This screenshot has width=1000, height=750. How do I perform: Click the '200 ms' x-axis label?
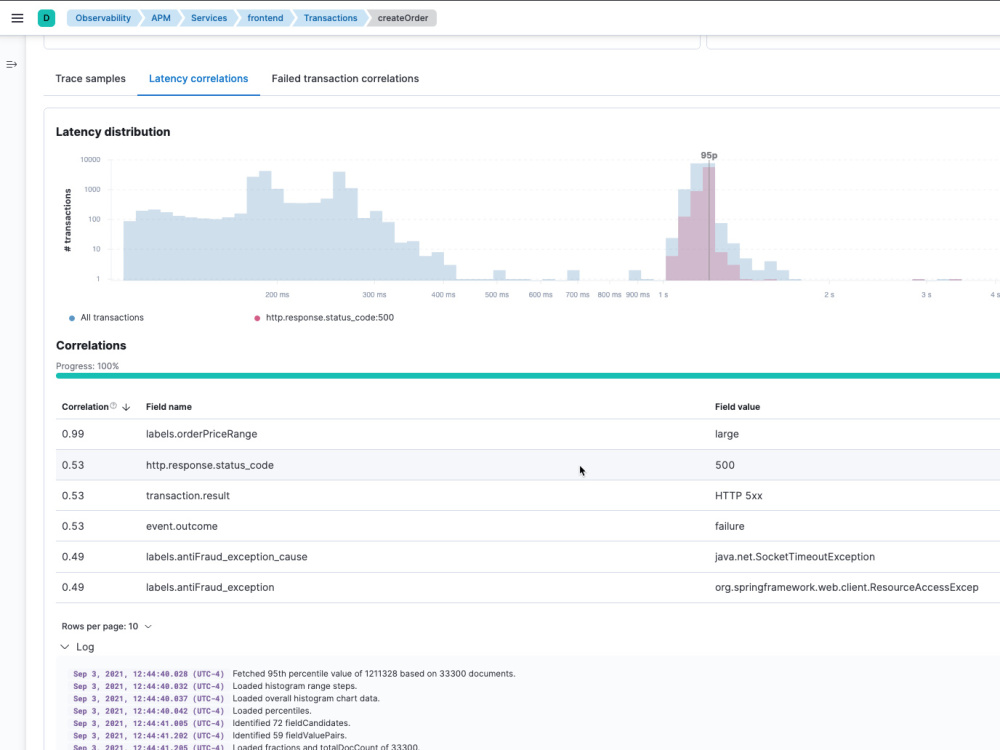277,295
